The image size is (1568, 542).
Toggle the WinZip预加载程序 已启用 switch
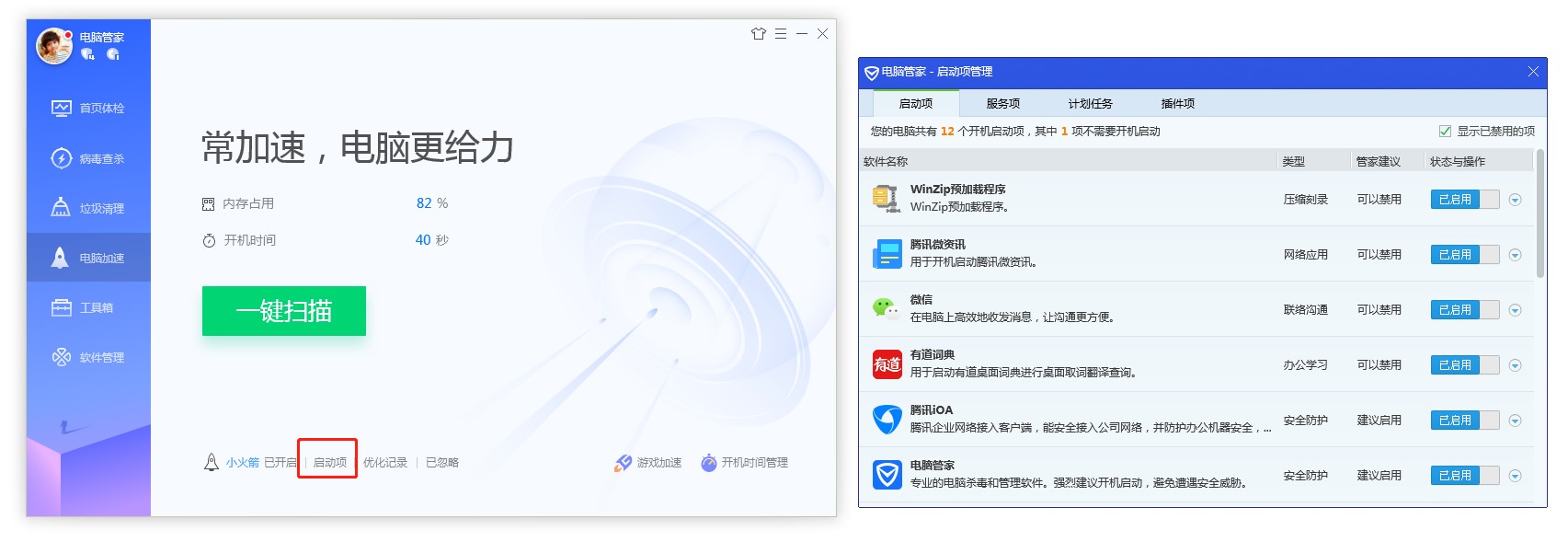(x=1465, y=200)
